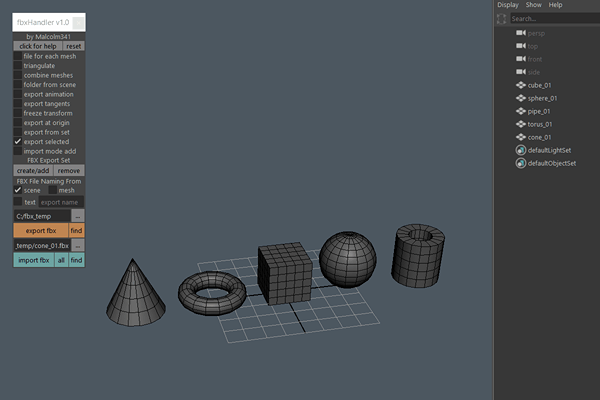Uncheck the export selected option

tap(17, 142)
